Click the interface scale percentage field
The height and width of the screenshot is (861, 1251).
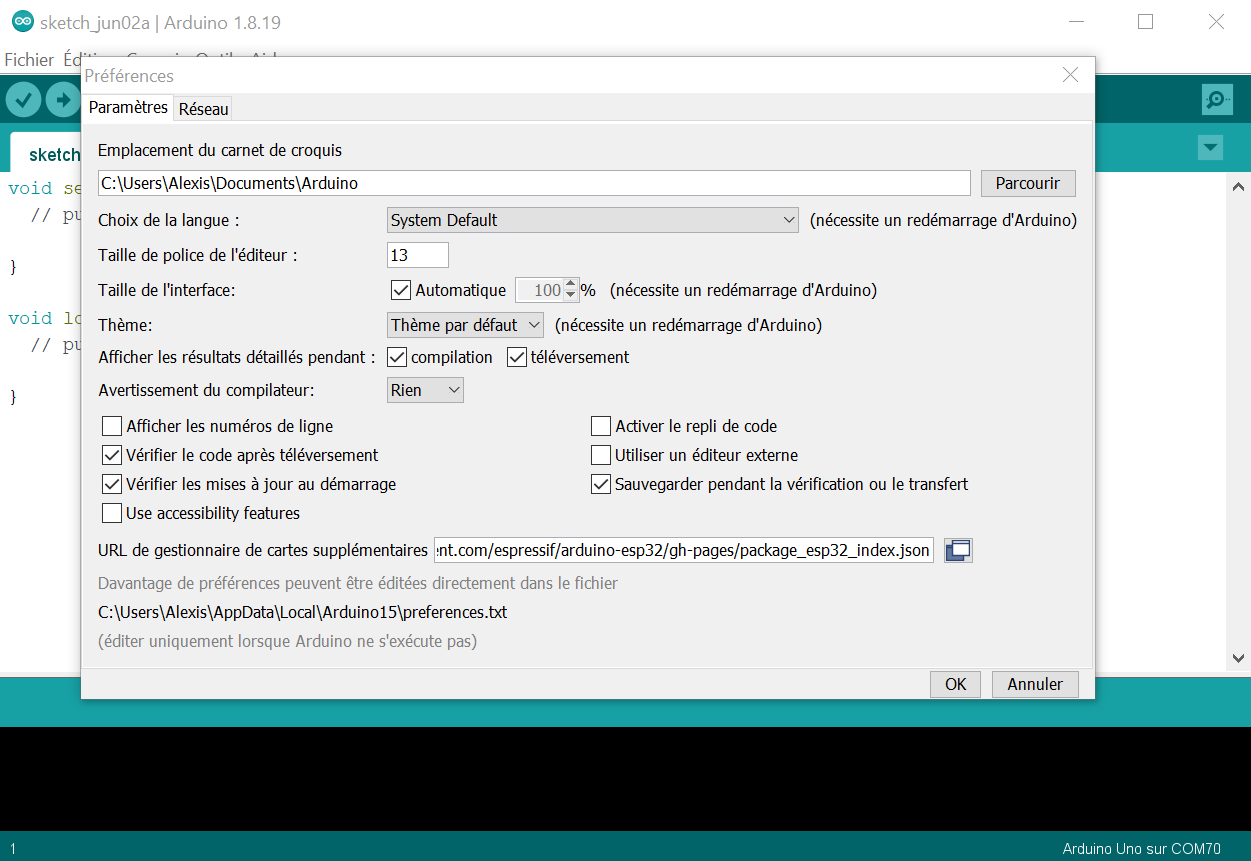tap(540, 291)
